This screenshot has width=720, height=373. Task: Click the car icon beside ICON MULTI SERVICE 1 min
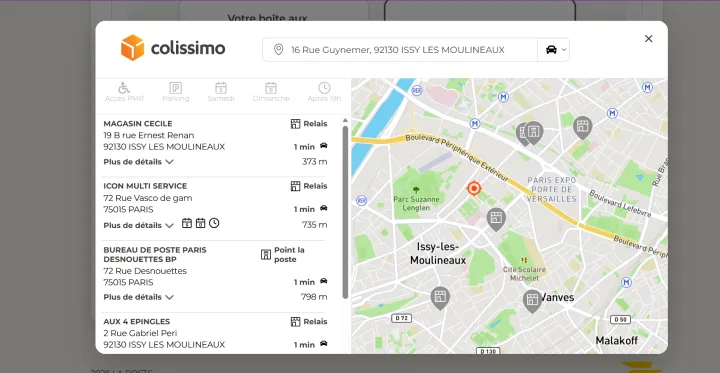[x=324, y=208]
